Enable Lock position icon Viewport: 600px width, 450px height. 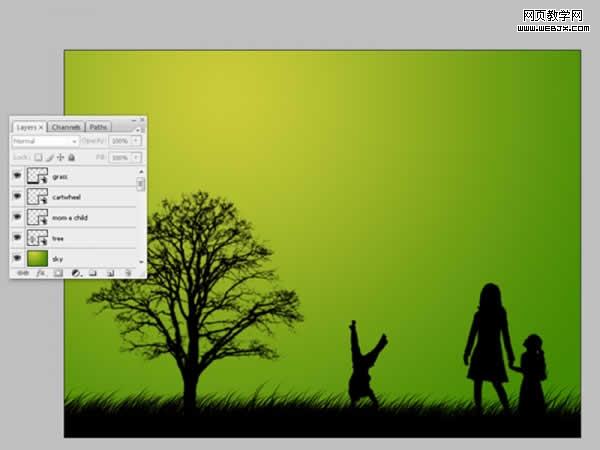pyautogui.click(x=60, y=157)
